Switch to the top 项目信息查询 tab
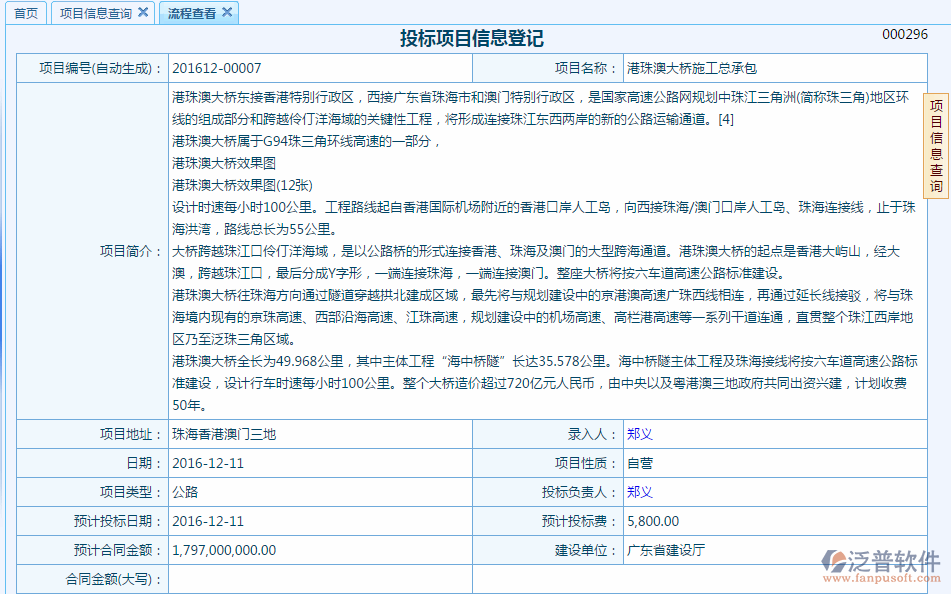 click(x=94, y=13)
